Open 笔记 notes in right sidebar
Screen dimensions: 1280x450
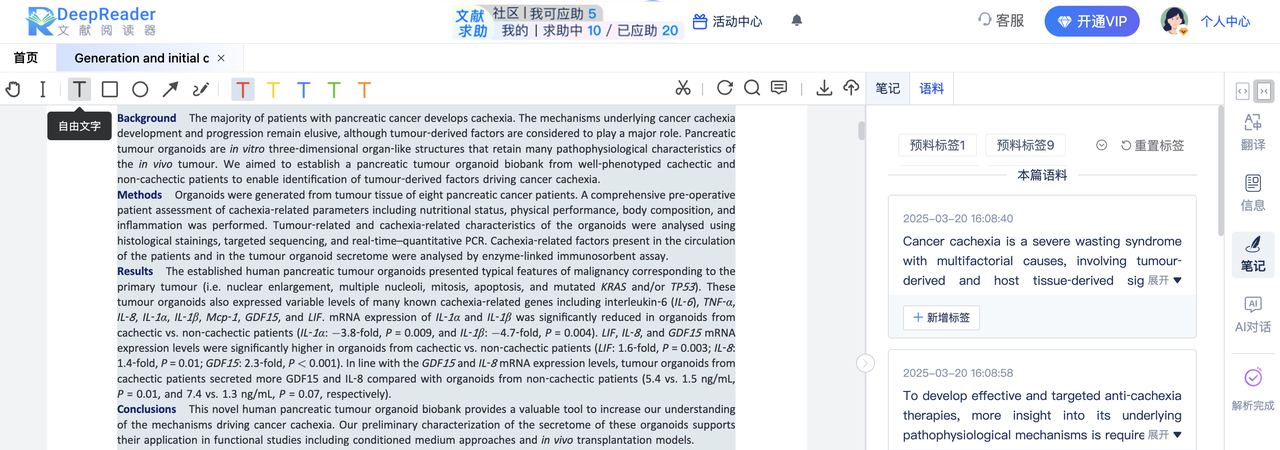point(1253,253)
